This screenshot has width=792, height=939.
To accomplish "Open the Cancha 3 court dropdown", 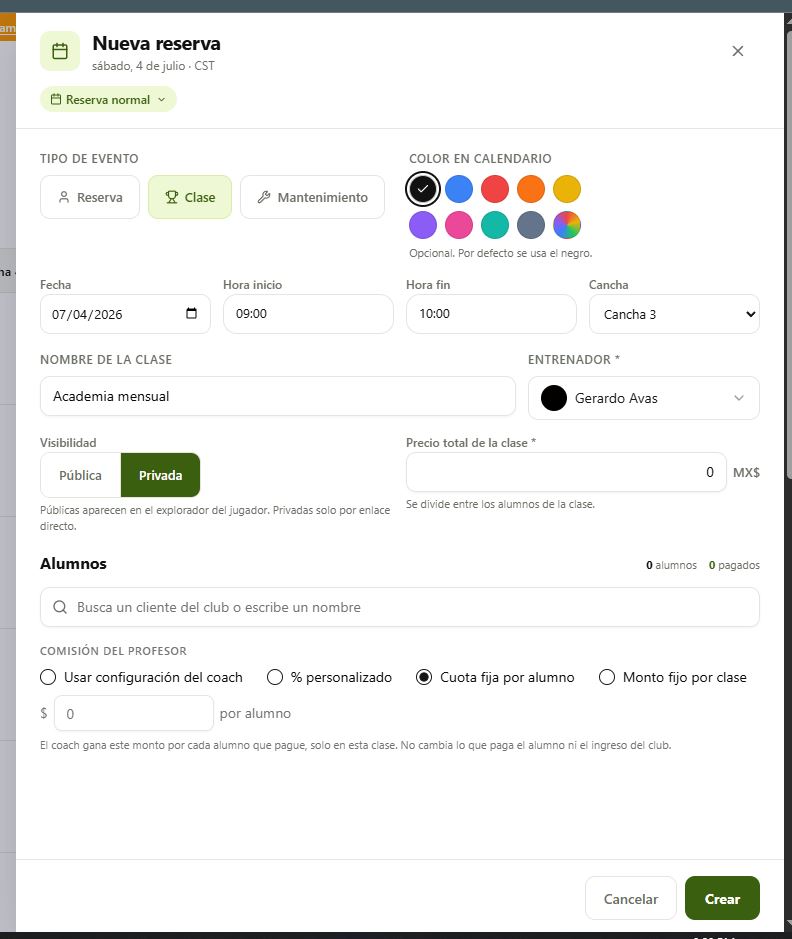I will tap(674, 314).
